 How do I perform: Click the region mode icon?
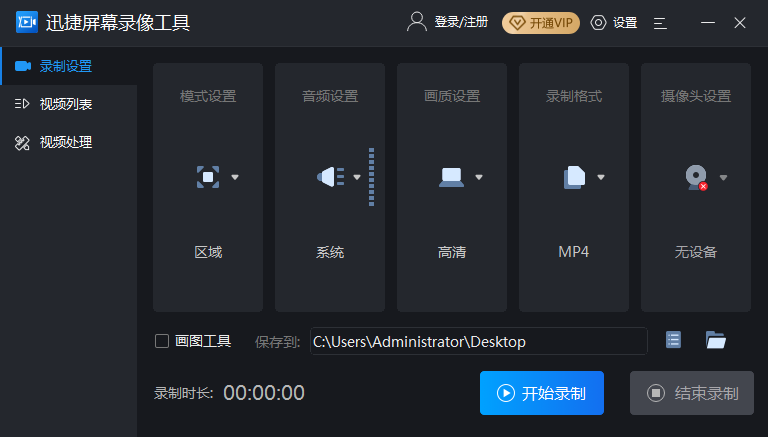point(207,177)
